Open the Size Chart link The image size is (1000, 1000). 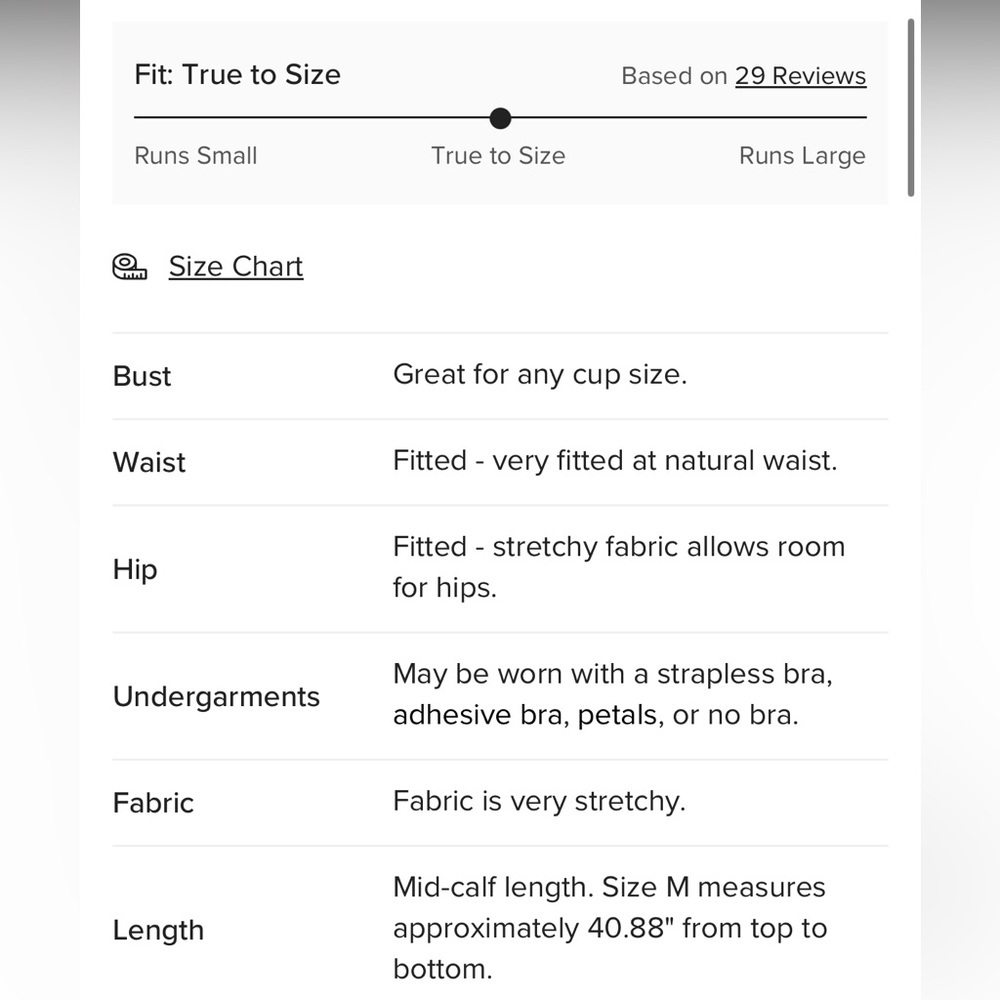click(236, 266)
